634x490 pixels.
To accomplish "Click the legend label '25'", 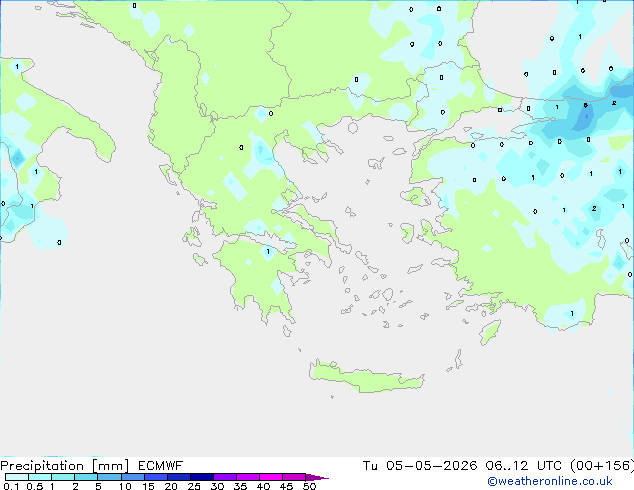I will [194, 486].
